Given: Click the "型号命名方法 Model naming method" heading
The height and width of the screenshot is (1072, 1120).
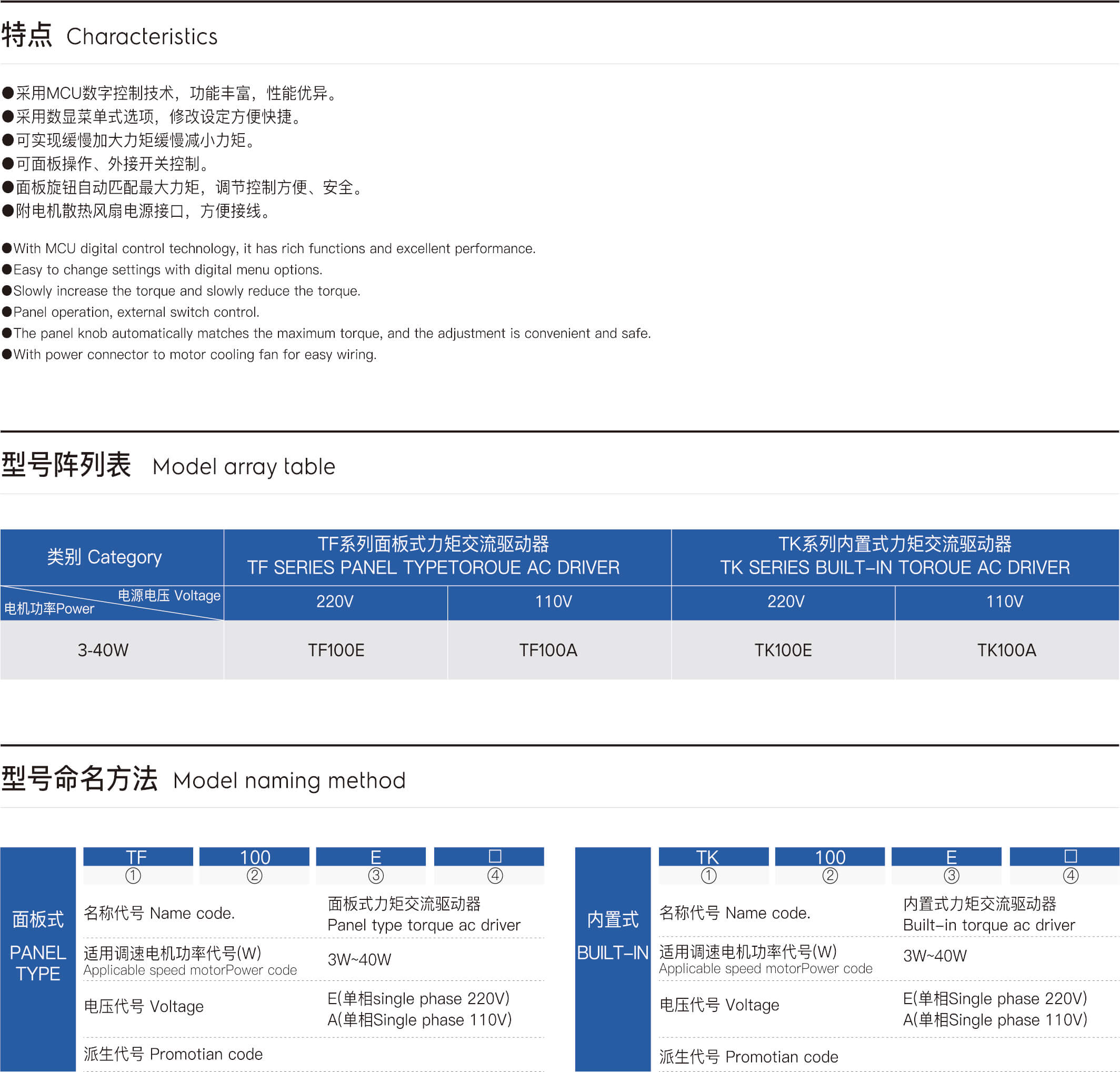Looking at the screenshot, I should 204,779.
